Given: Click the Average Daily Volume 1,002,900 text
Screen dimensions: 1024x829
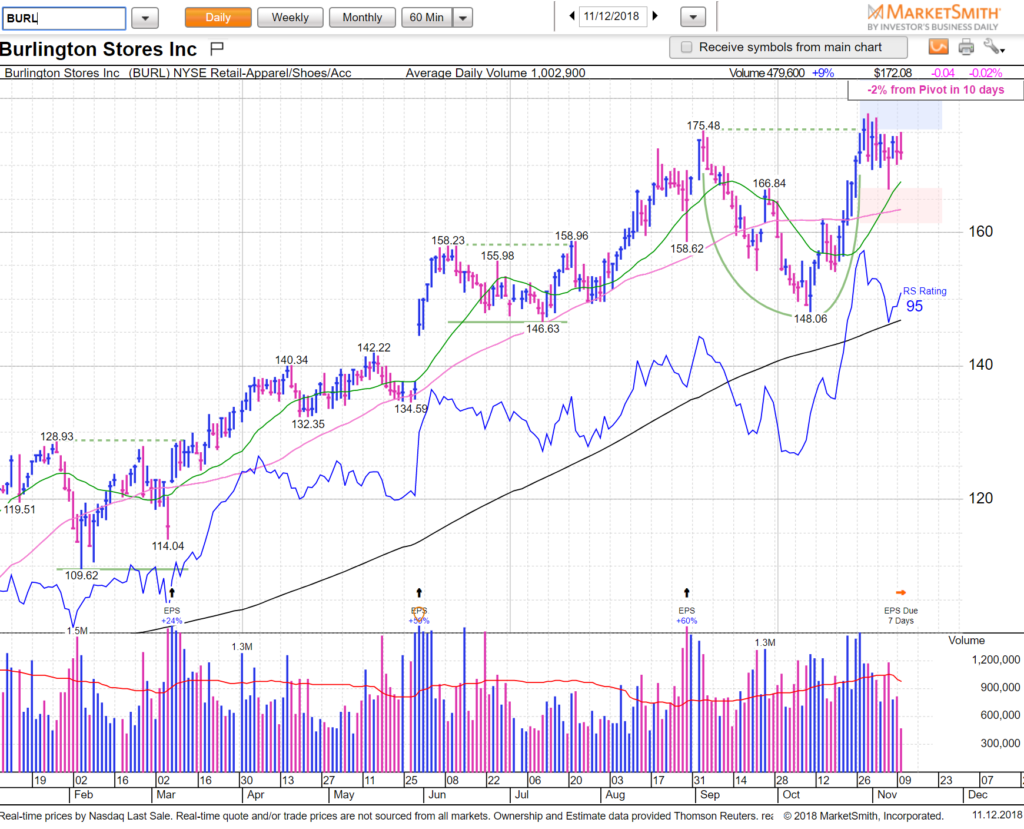Looking at the screenshot, I should point(495,73).
